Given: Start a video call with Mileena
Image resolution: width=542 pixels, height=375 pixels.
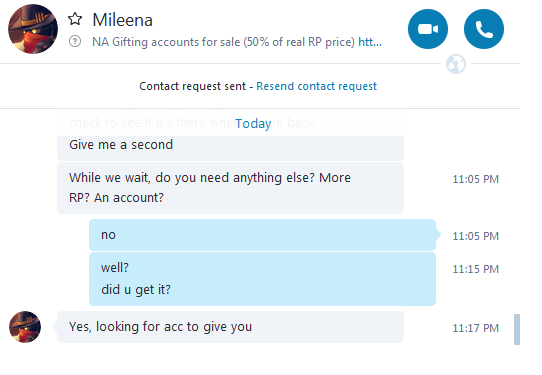Looking at the screenshot, I should pos(428,29).
